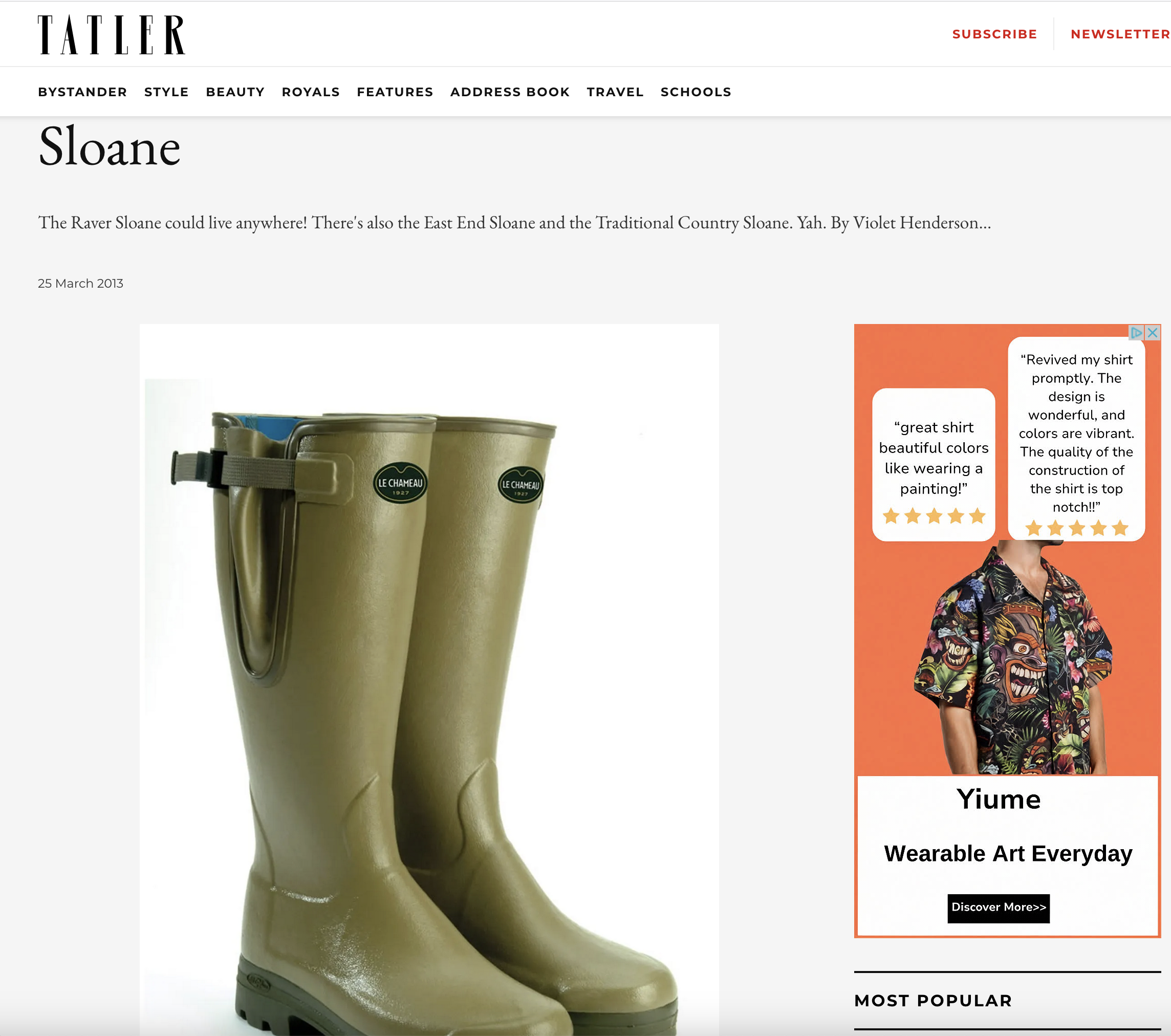Open the Beauty section
The image size is (1171, 1036).
point(235,92)
